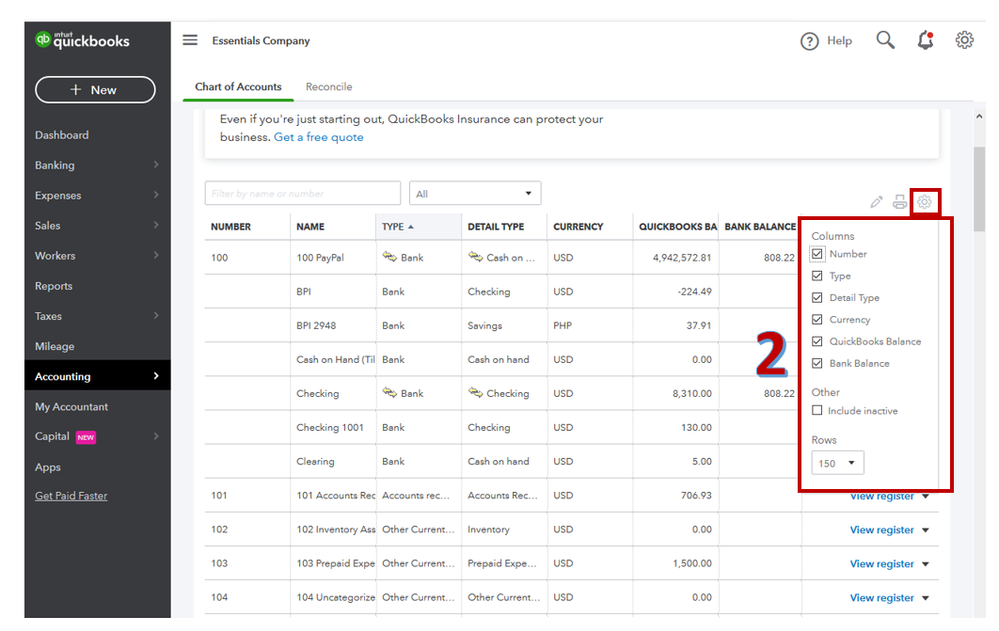The width and height of the screenshot is (999, 631).
Task: Click View register for account 104
Action: coord(881,598)
